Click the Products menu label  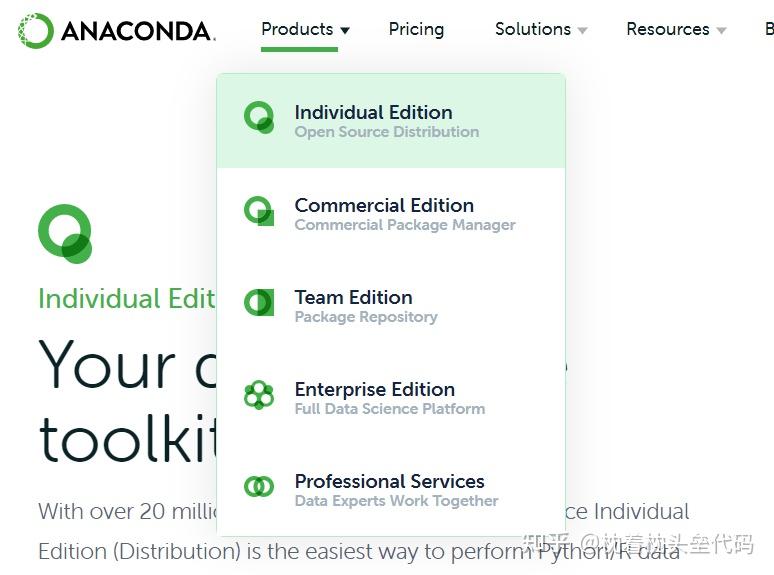point(297,29)
